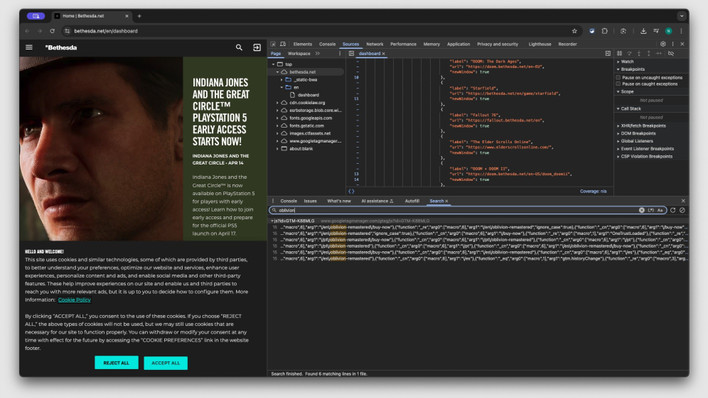Expand the _static-bwa folder
This screenshot has width=708, height=398.
282,80
